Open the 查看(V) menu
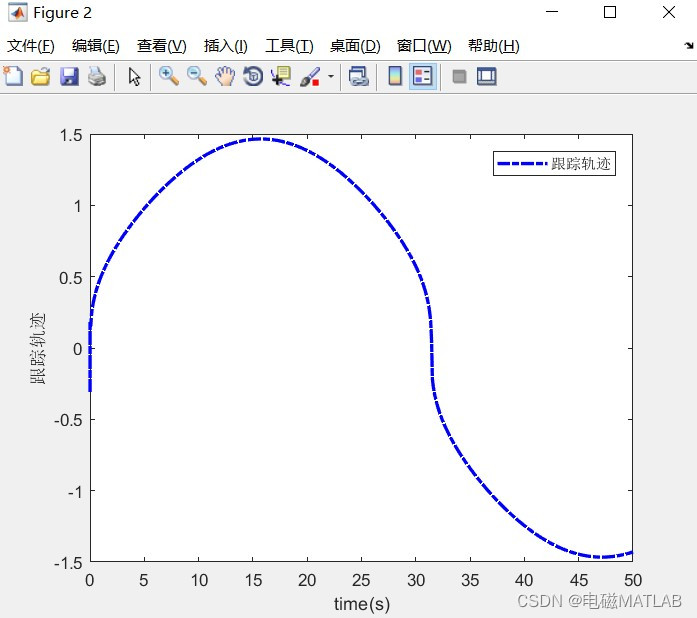The width and height of the screenshot is (697, 618). 161,46
